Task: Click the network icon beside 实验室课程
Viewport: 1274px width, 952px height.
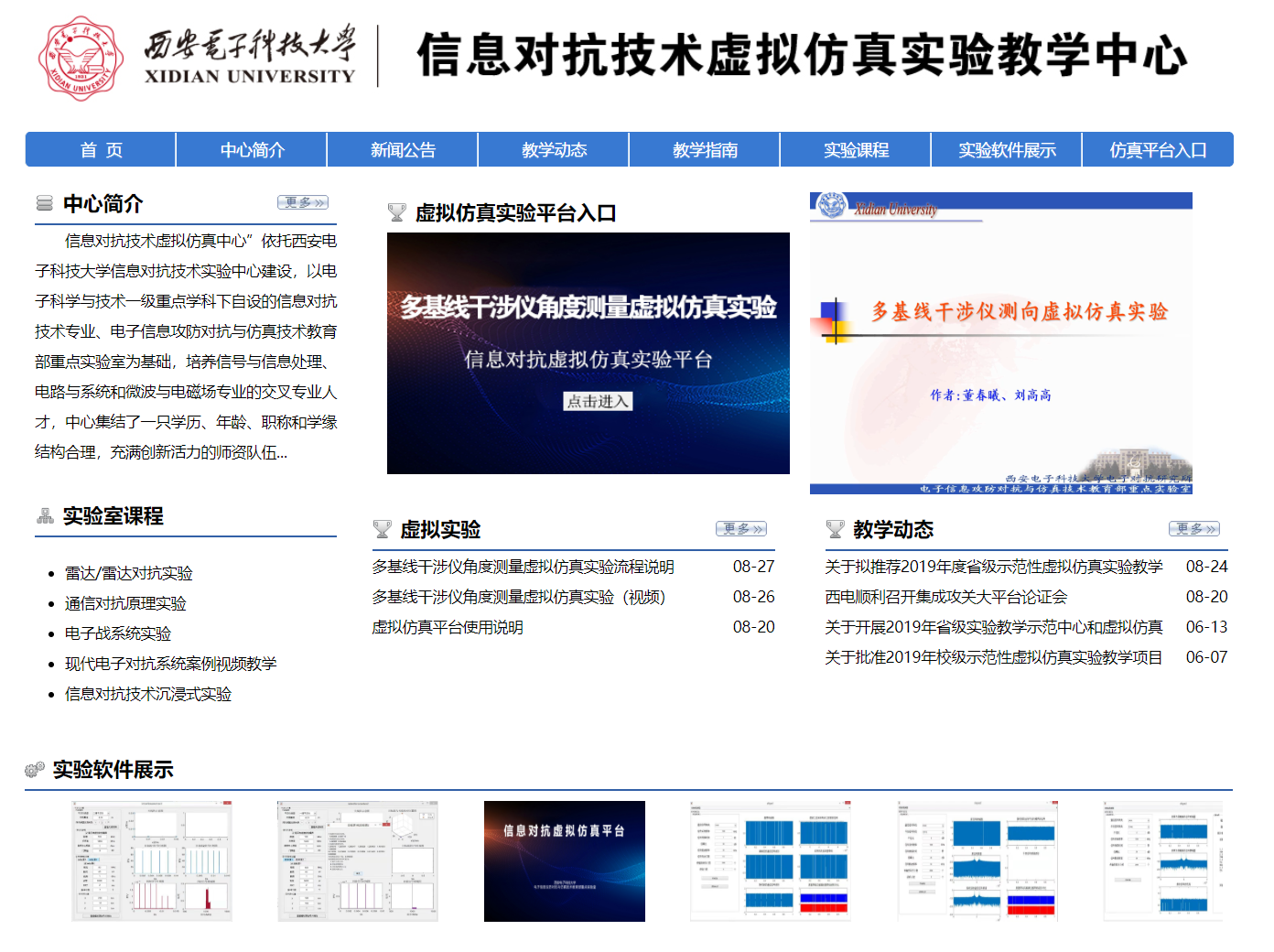Action: (x=45, y=516)
